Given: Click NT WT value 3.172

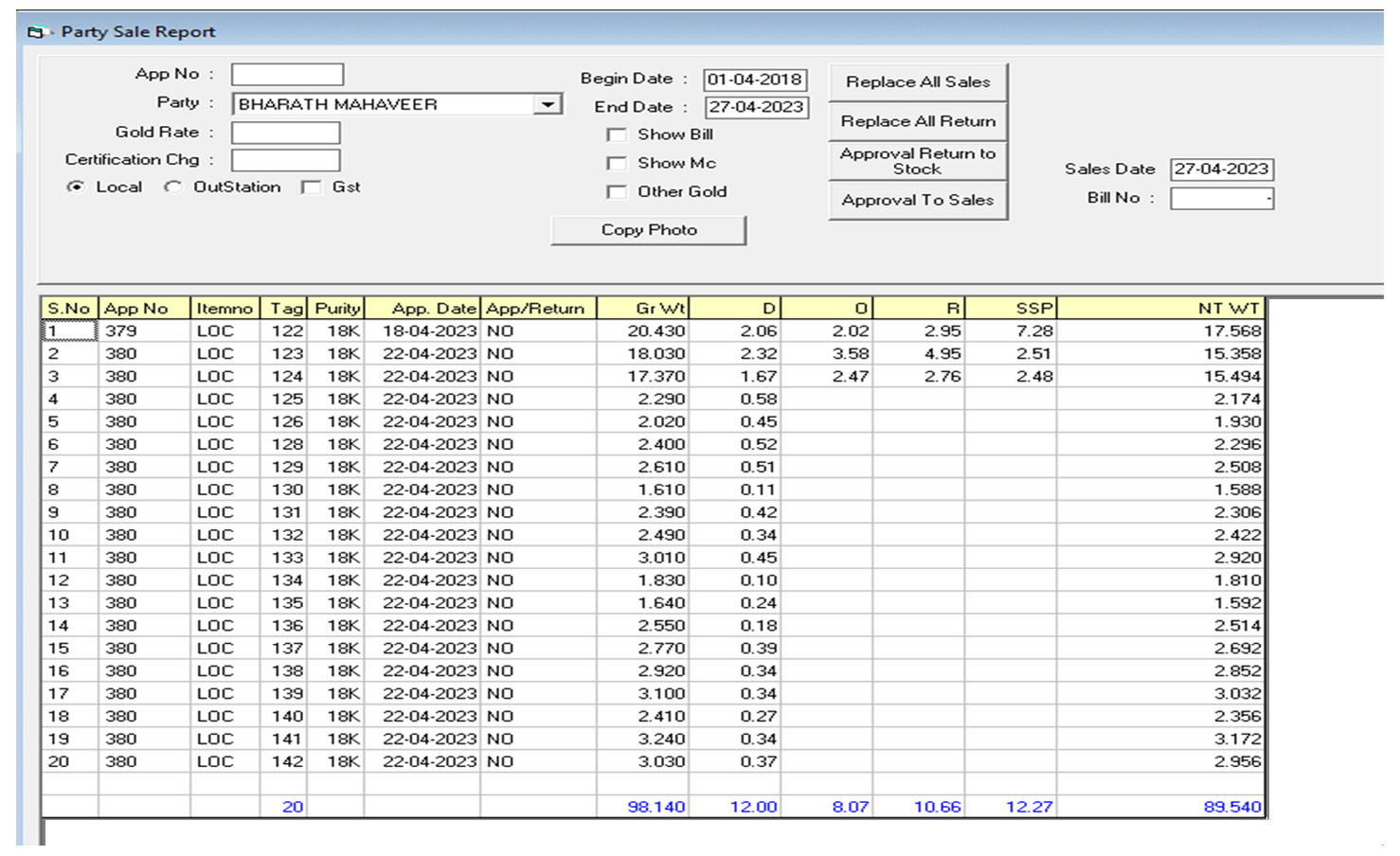Looking at the screenshot, I should click(x=1160, y=740).
